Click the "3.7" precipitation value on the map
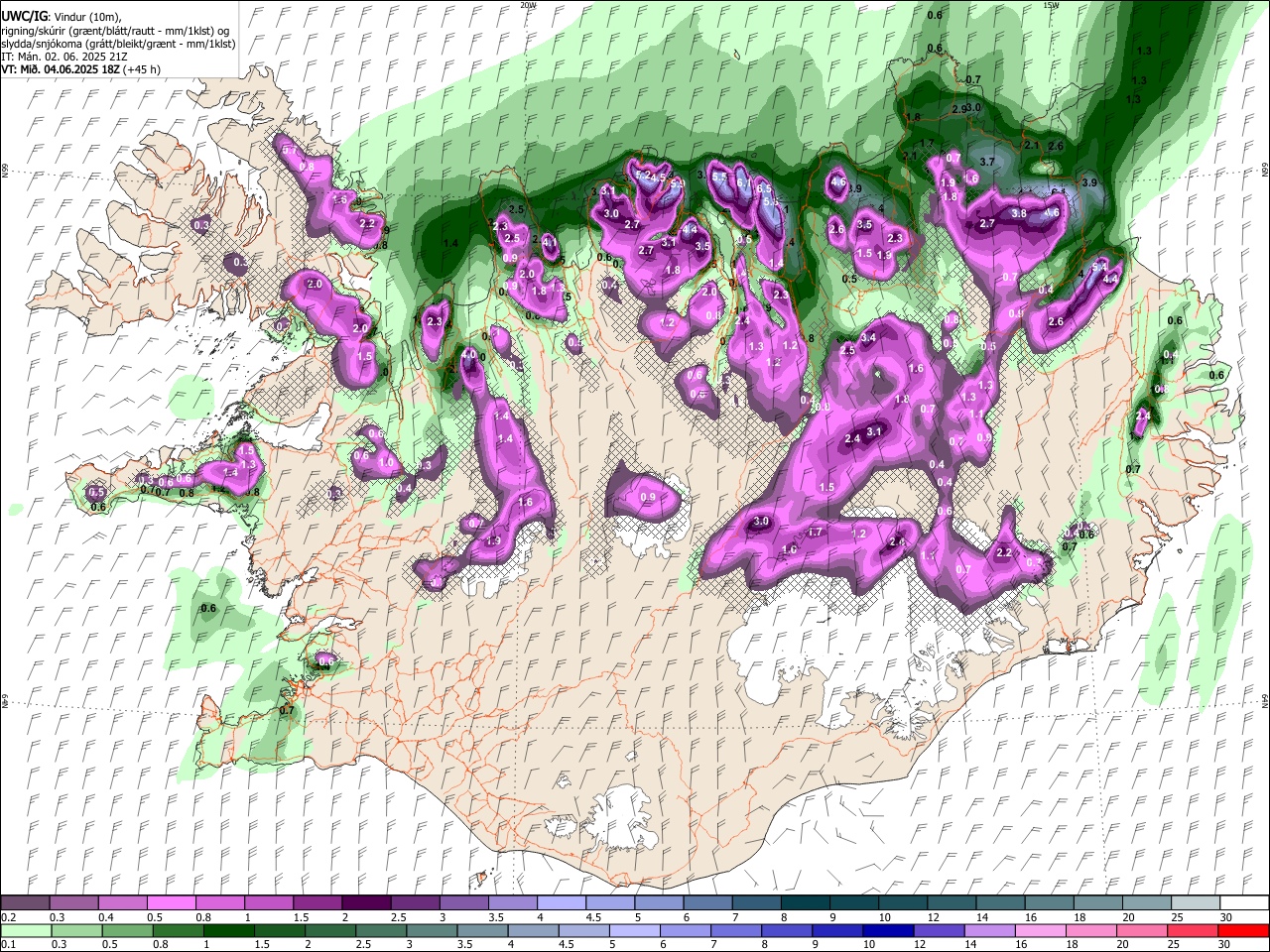1270x952 pixels. tap(987, 162)
